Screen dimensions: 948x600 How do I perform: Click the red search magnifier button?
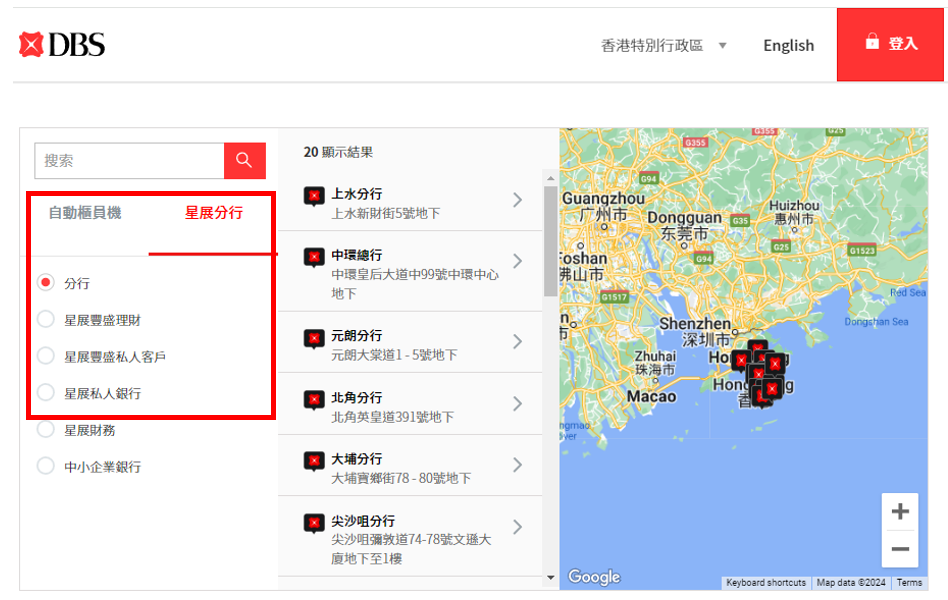point(244,160)
